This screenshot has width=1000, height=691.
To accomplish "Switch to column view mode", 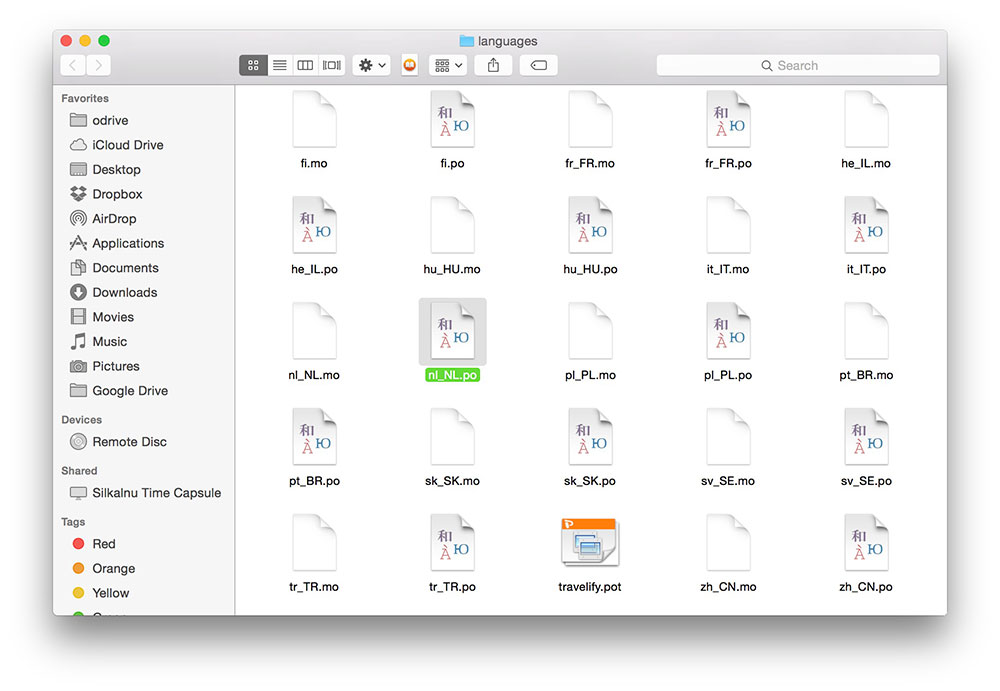I will 306,65.
